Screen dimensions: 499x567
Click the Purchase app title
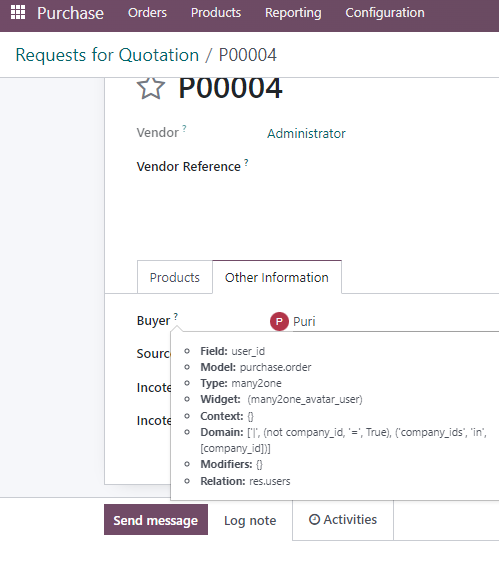tap(71, 13)
